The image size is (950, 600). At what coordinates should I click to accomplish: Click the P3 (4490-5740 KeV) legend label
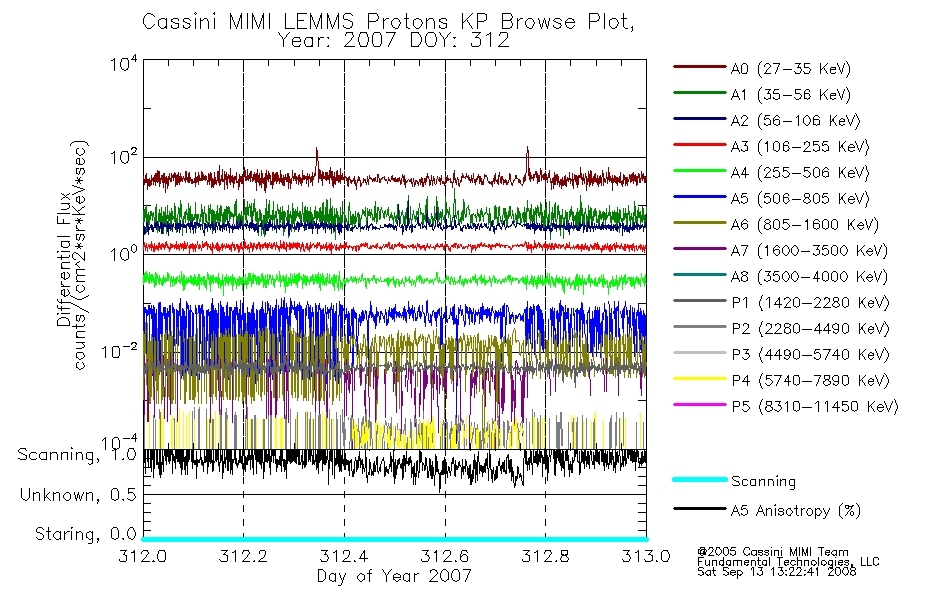(x=811, y=355)
